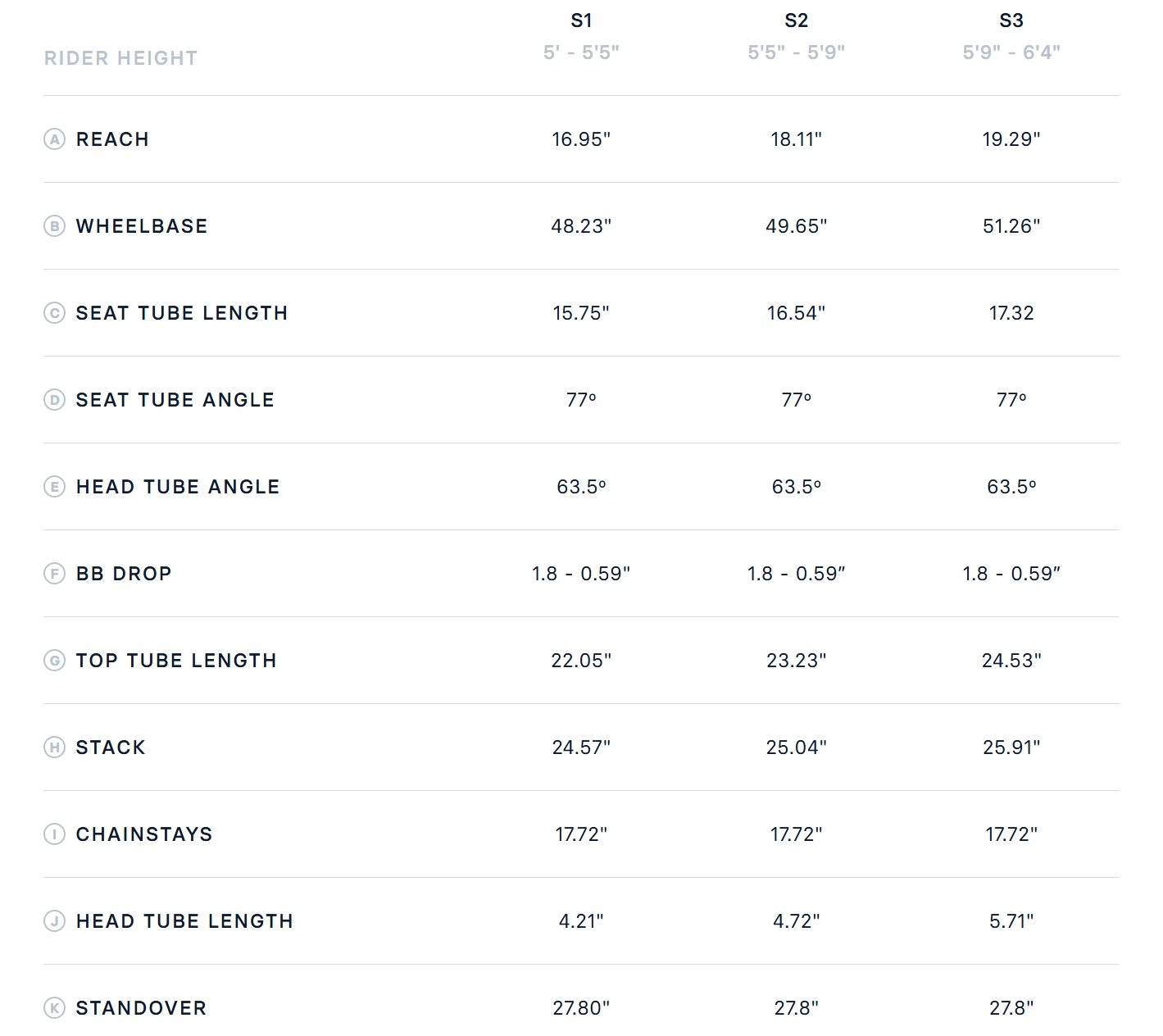Click the circled I icon beside Chainstays
This screenshot has height=1036, width=1163.
click(54, 834)
